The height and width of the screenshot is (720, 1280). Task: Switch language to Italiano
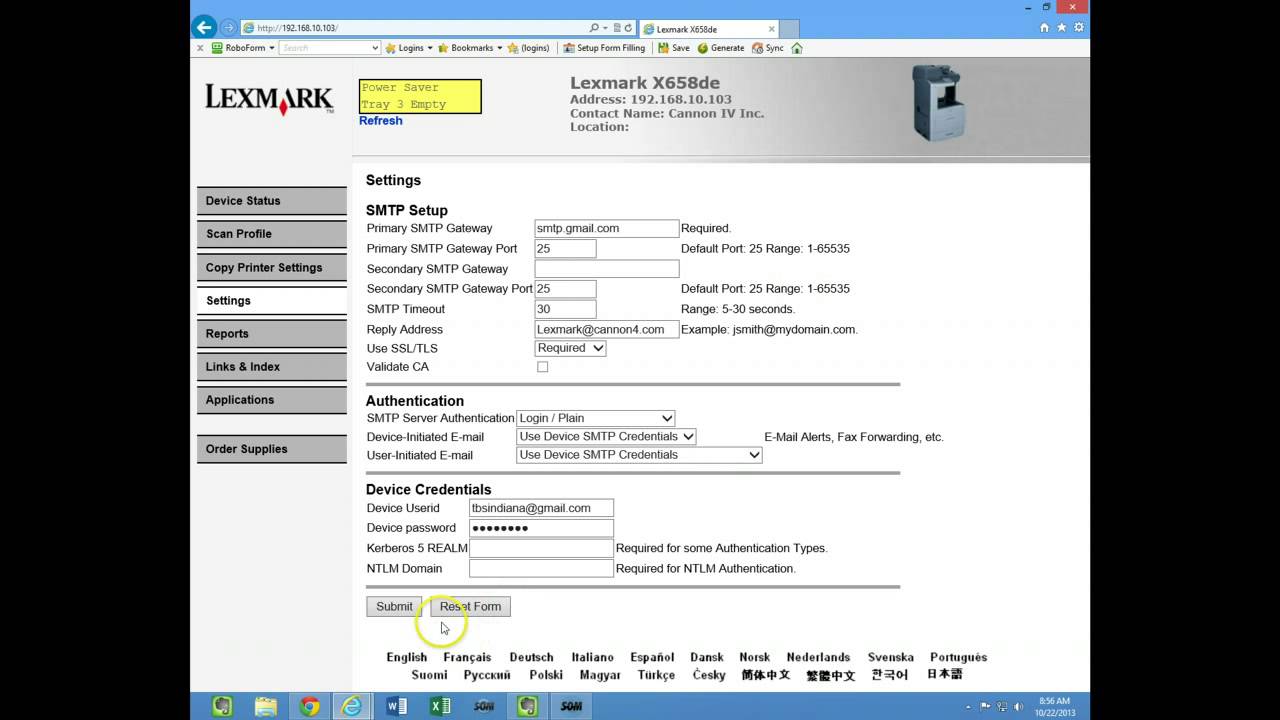pos(592,657)
